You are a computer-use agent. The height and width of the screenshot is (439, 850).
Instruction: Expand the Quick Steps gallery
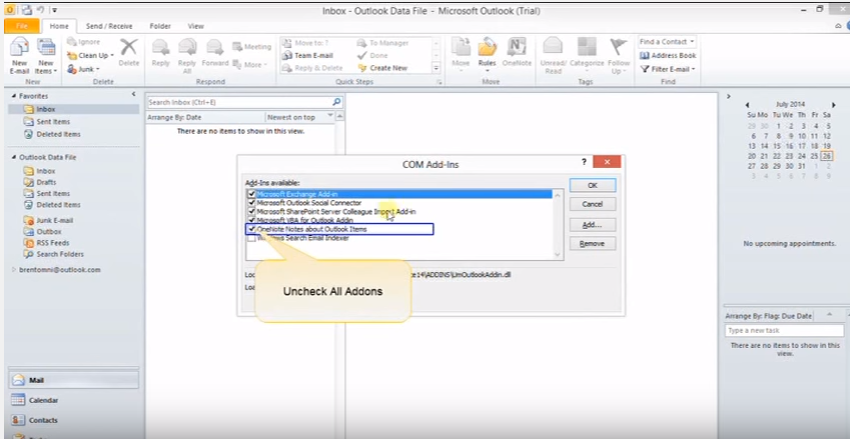click(436, 68)
